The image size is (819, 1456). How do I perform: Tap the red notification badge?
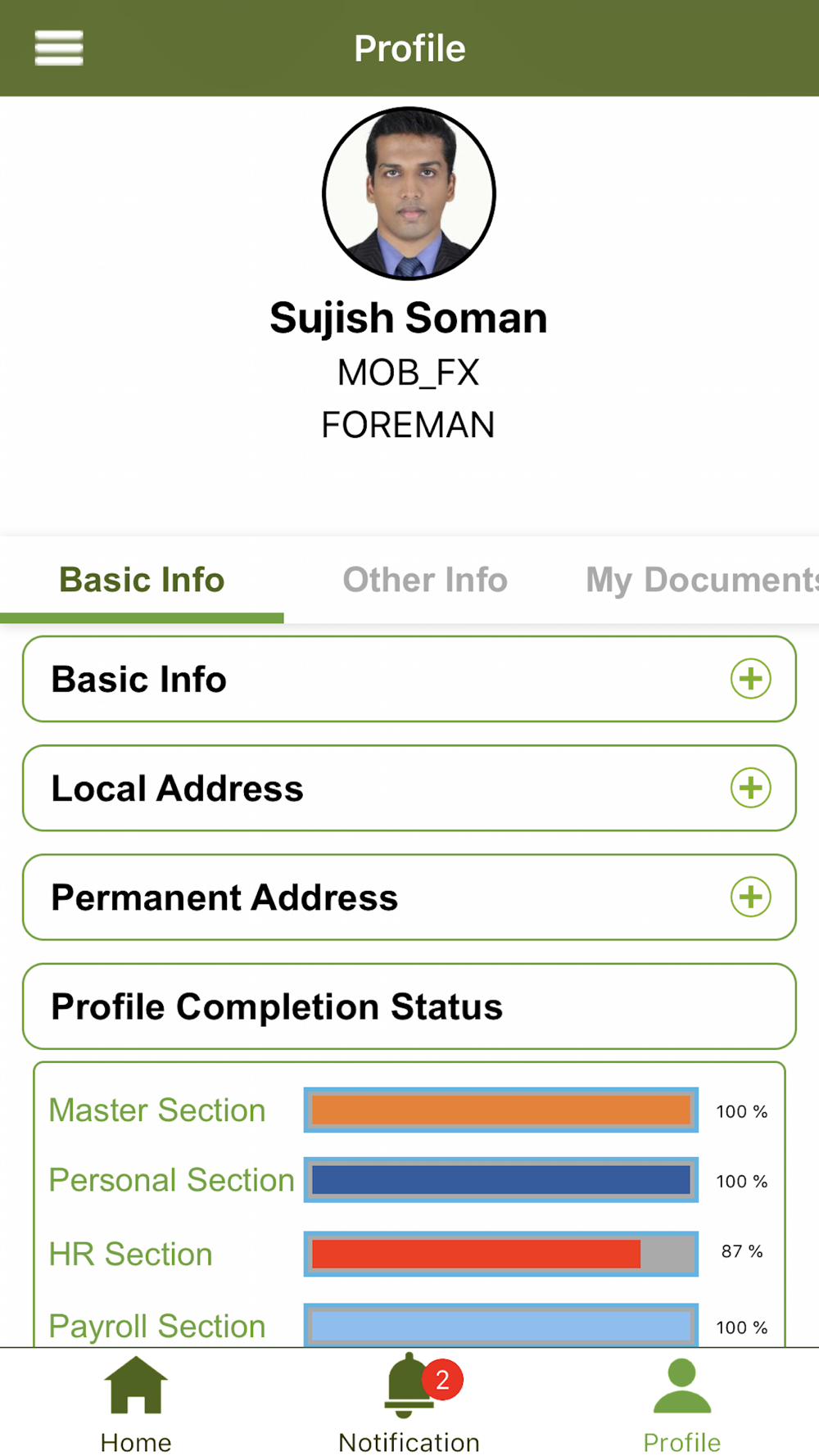pyautogui.click(x=443, y=1380)
